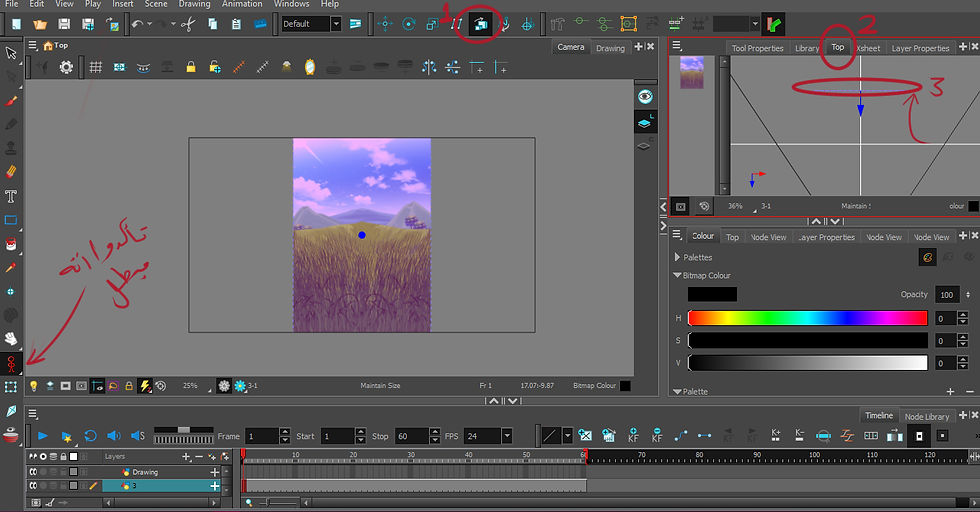Toggle light table bulb in Camera status bar

[x=34, y=386]
